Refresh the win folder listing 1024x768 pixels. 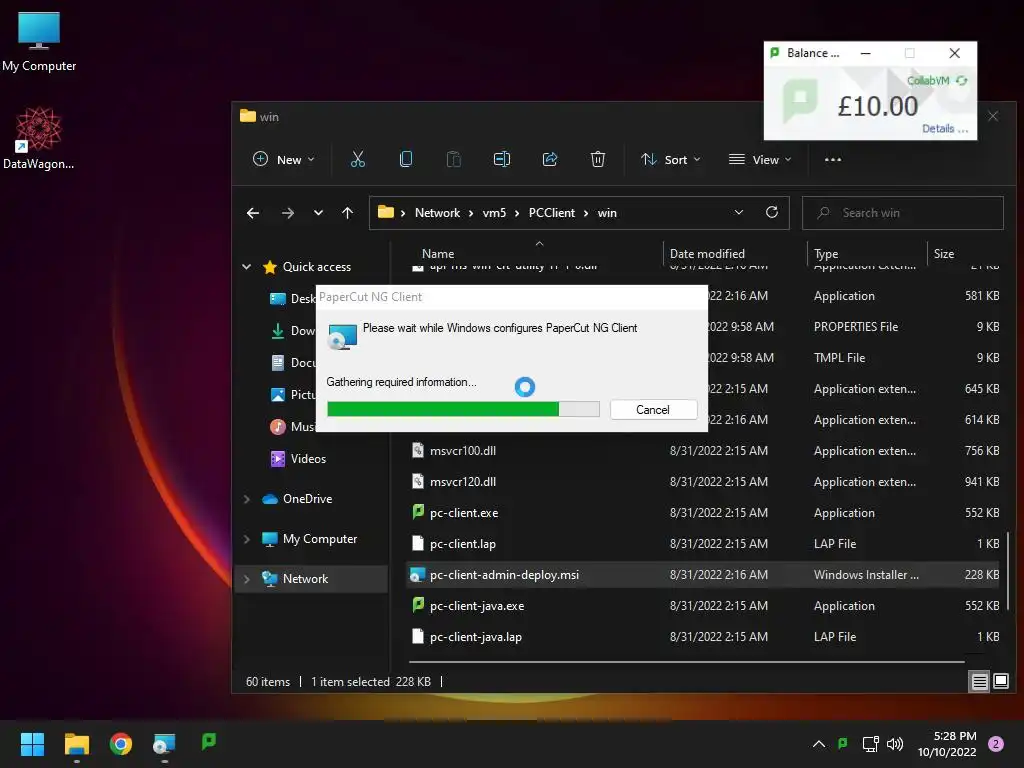click(772, 212)
